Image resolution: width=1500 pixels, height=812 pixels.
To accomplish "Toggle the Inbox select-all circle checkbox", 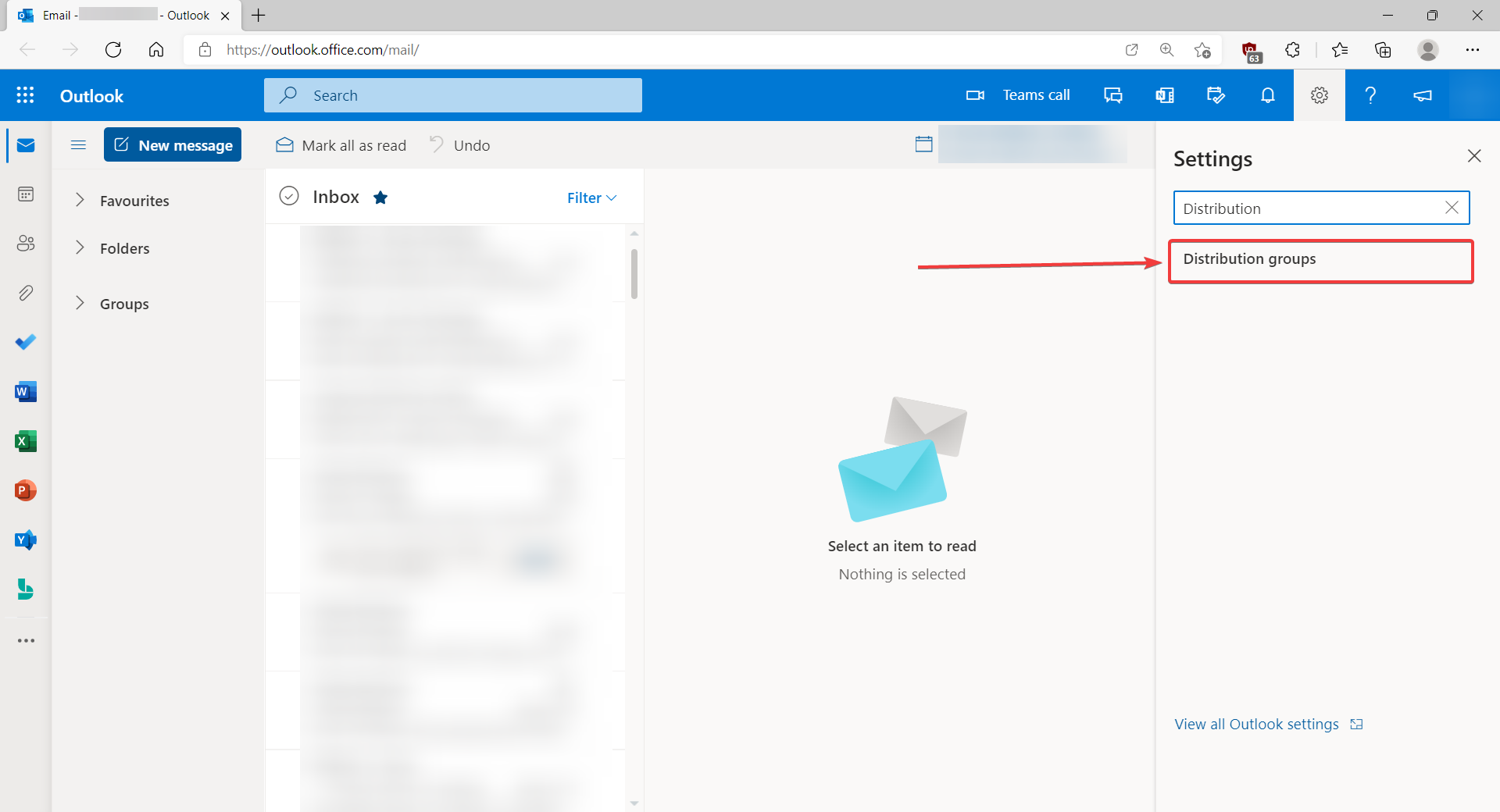I will (289, 196).
